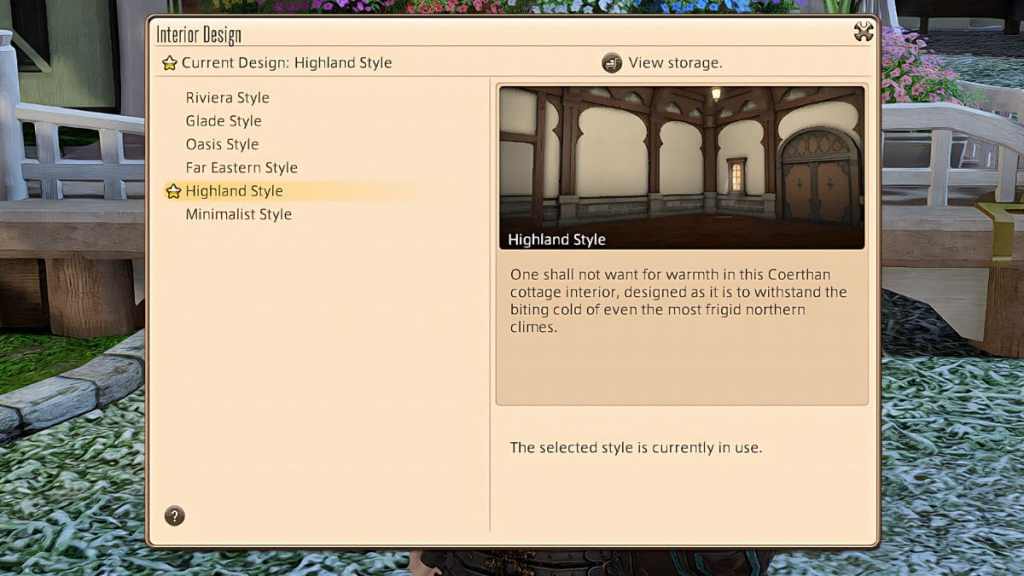Click the Current Design: Highland Style label
Viewport: 1024px width, 576px height.
[286, 63]
